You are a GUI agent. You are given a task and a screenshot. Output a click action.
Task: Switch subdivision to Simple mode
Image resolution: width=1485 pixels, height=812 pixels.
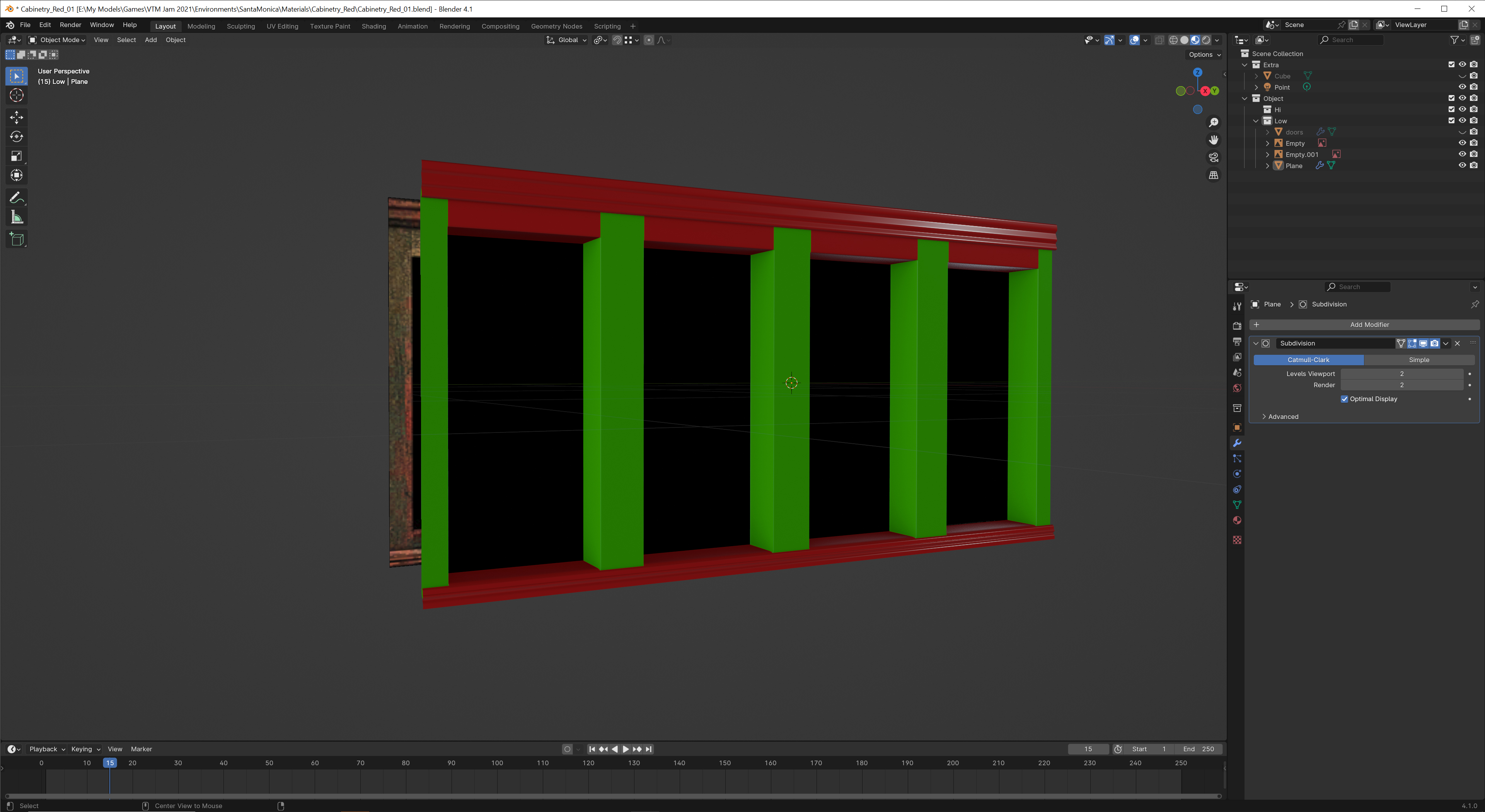coord(1418,359)
